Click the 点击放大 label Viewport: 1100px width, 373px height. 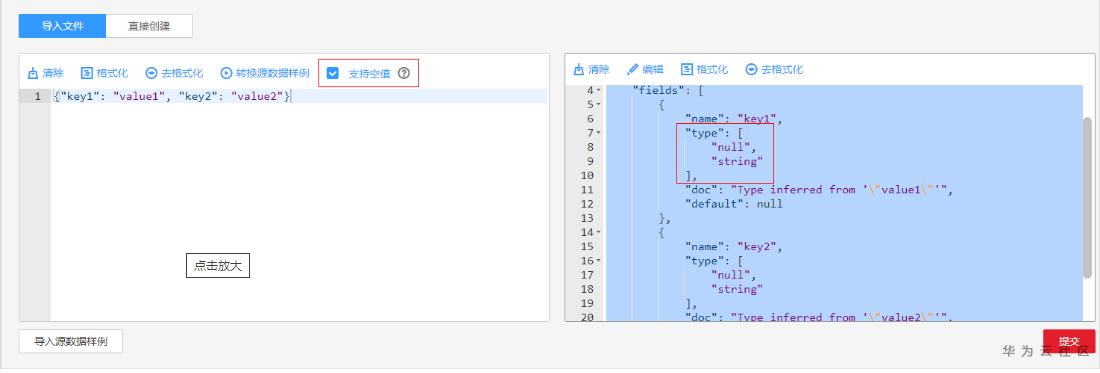(x=218, y=266)
